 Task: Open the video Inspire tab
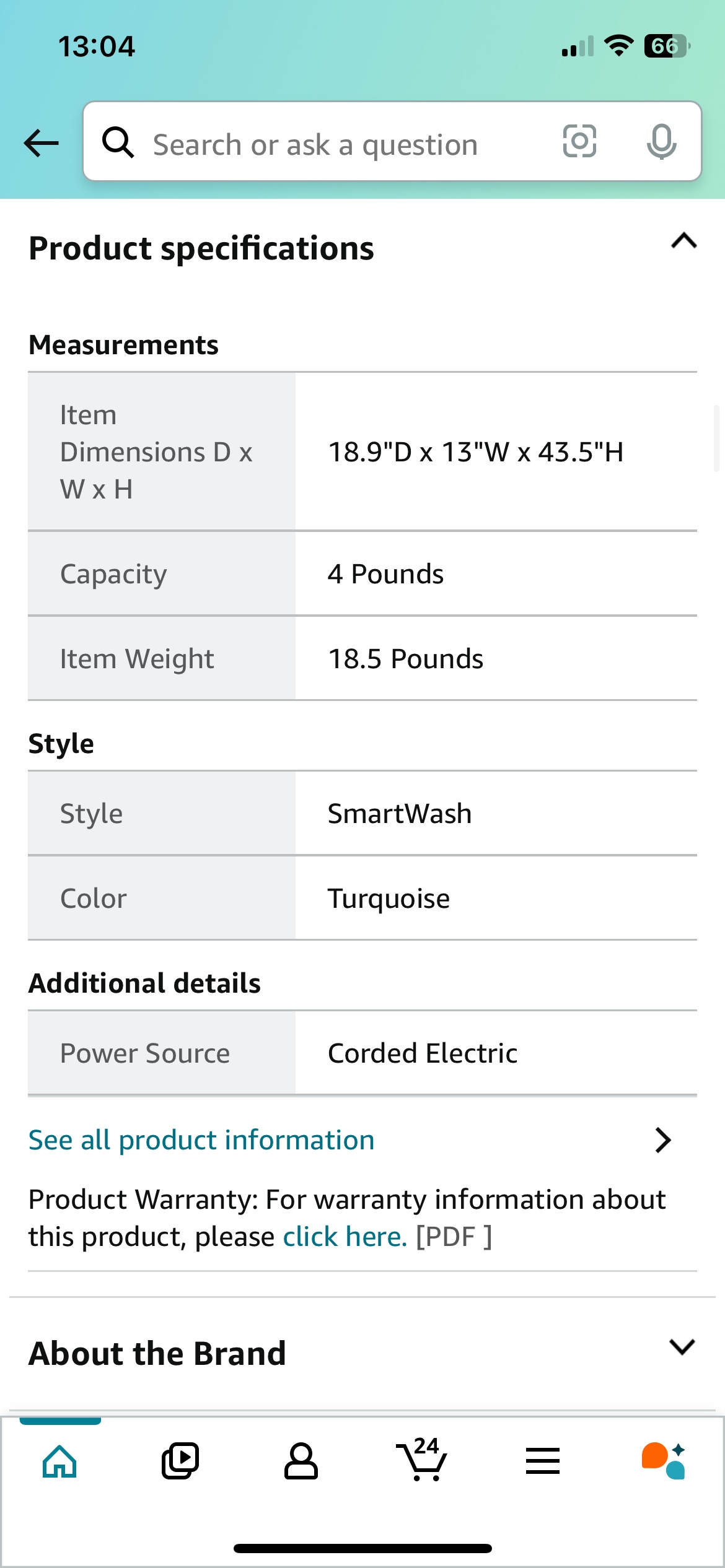click(x=180, y=1461)
